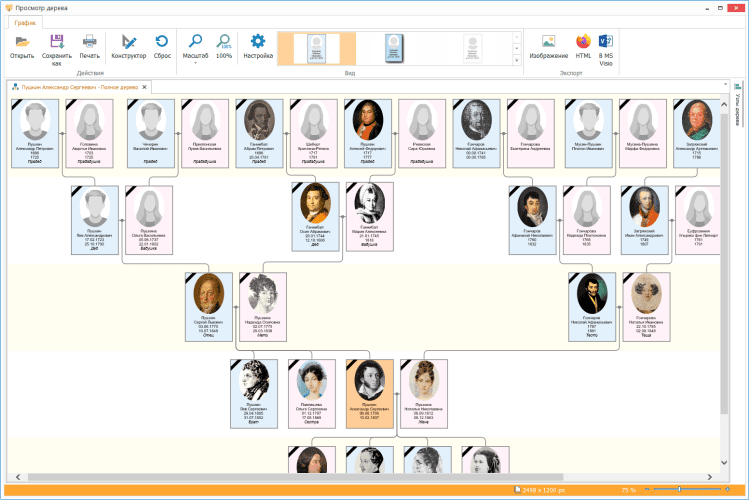Select the Афанасий Николаевич Гончаров card

coord(532,220)
